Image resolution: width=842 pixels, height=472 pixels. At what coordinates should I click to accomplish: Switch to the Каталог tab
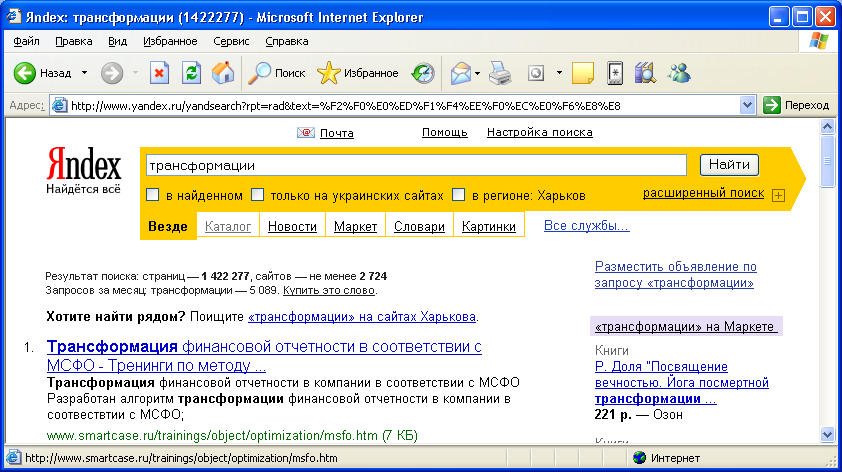pyautogui.click(x=228, y=227)
